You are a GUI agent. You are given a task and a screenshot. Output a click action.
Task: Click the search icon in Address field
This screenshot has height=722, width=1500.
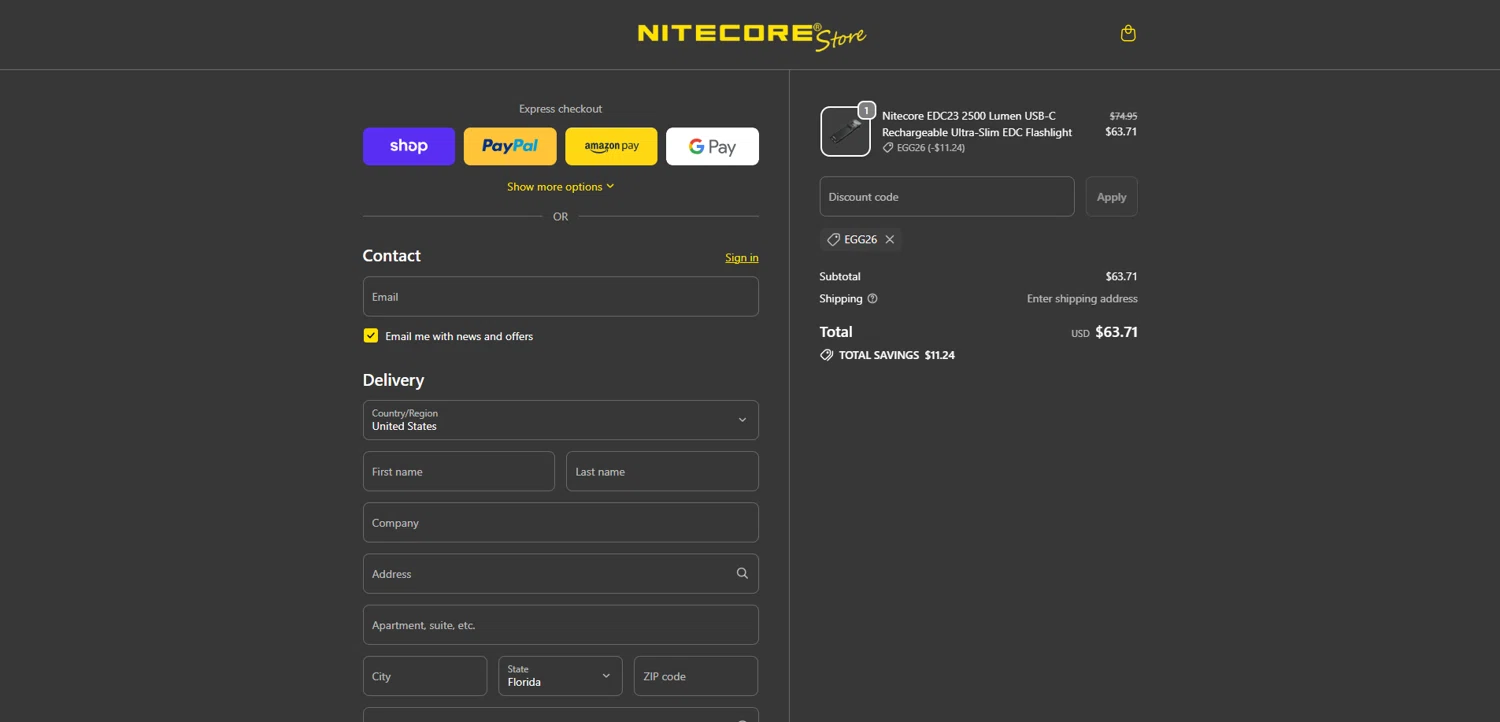[x=742, y=574]
